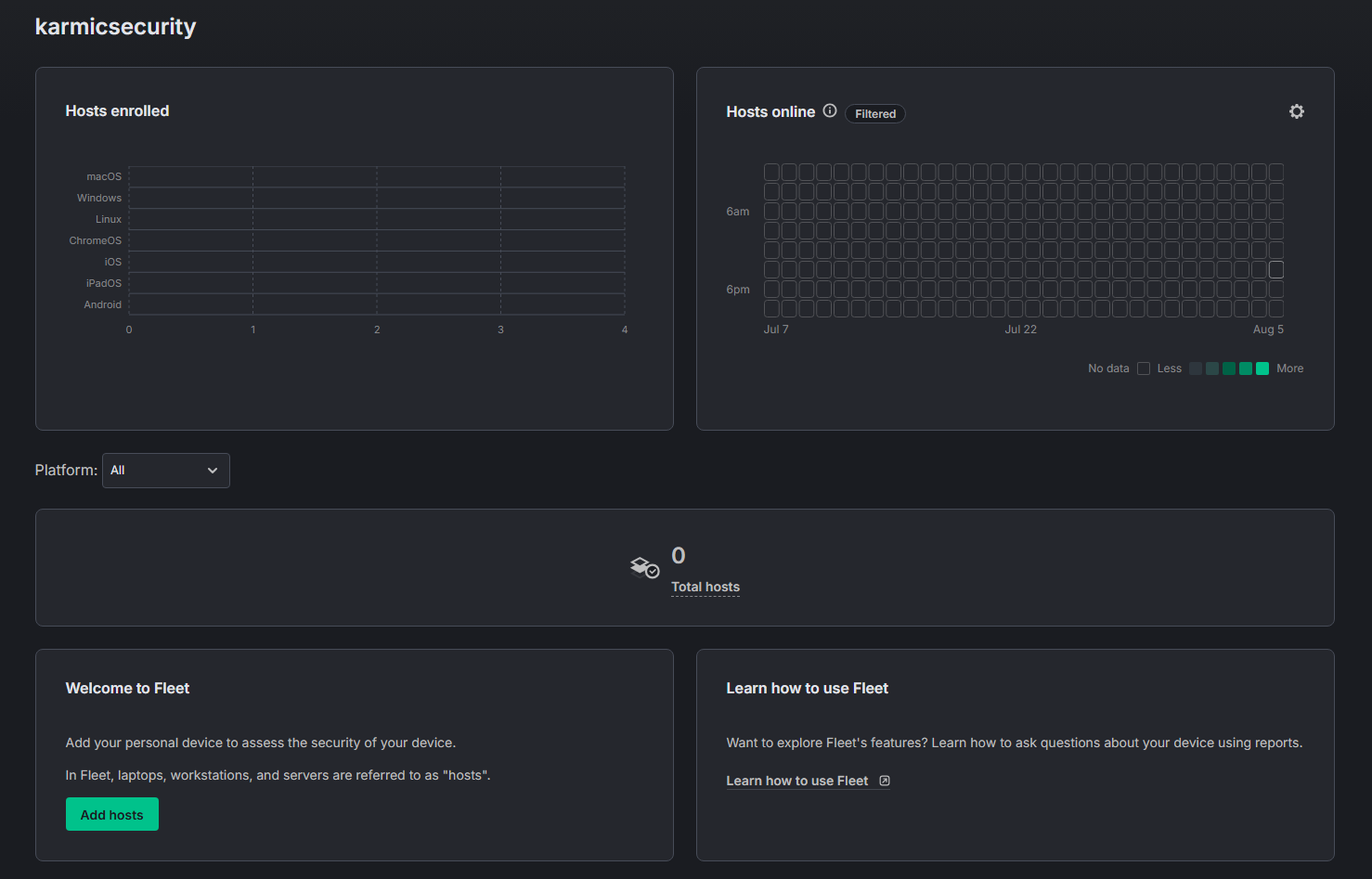Viewport: 1372px width, 879px height.
Task: Click the Jul 22 date label
Action: (1021, 330)
